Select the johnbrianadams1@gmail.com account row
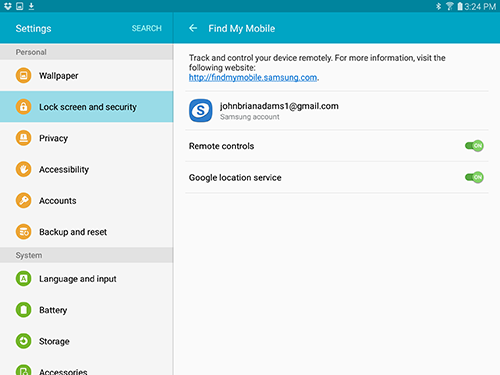This screenshot has width=500, height=375. pyautogui.click(x=337, y=110)
